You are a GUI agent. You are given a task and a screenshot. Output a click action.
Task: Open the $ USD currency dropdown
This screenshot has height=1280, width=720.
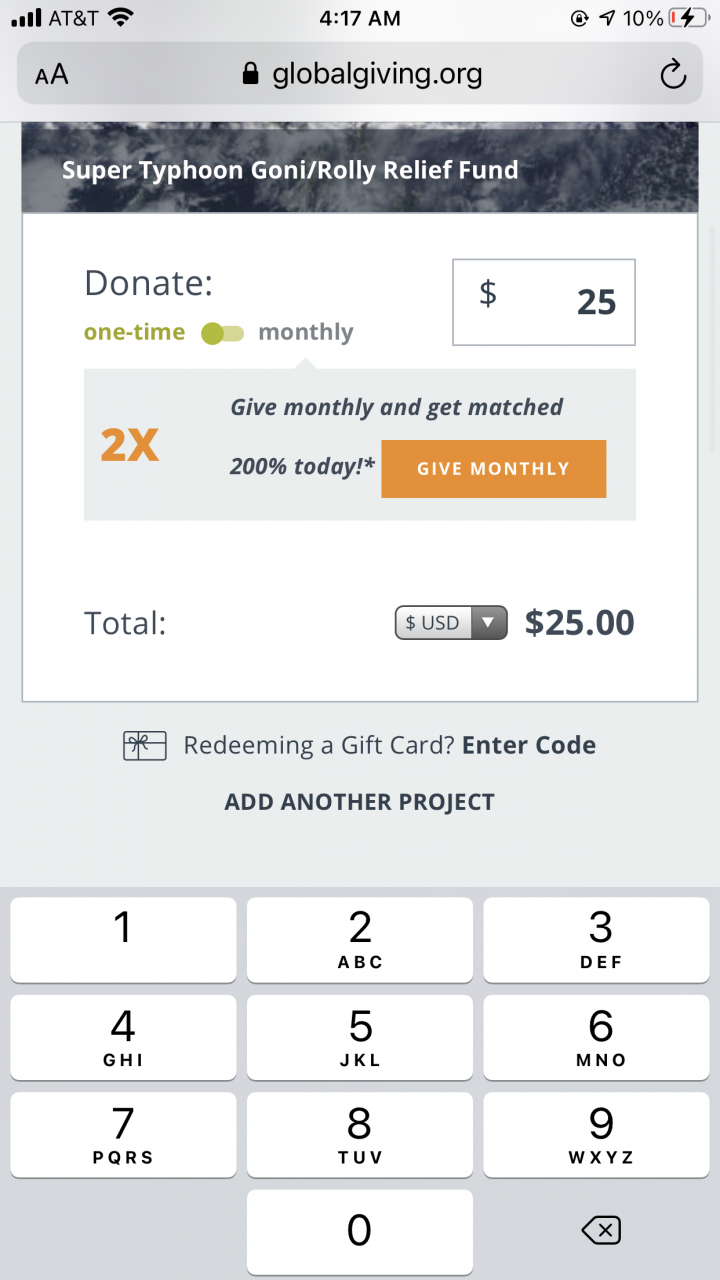(451, 623)
